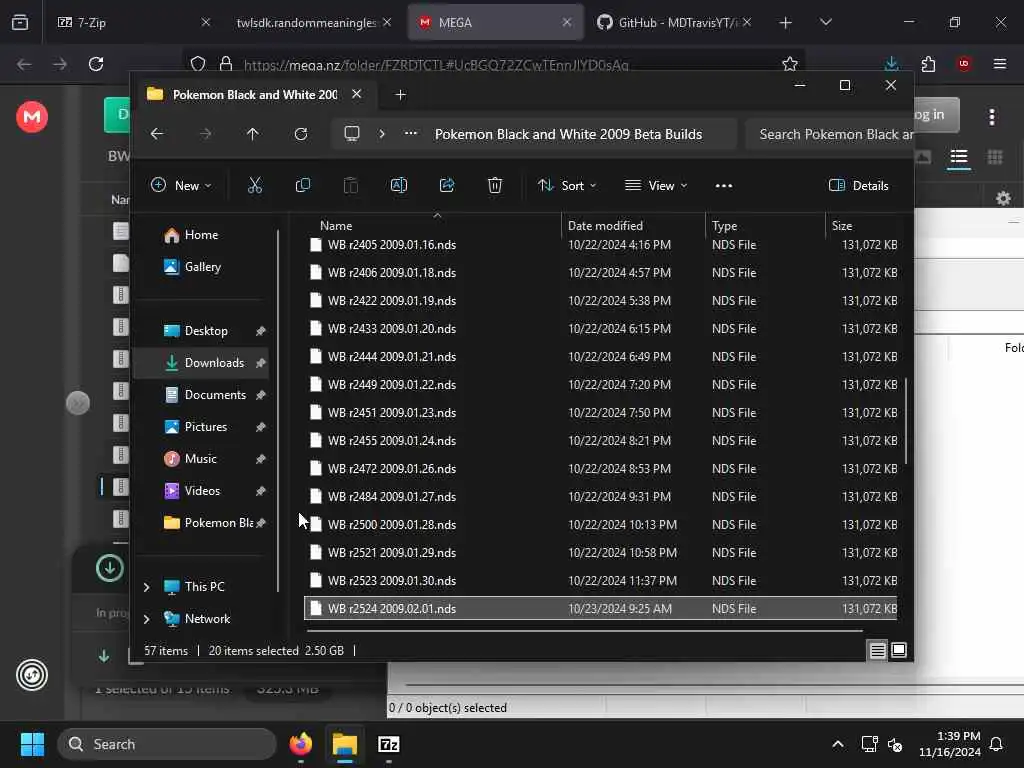The height and width of the screenshot is (768, 1024).
Task: Sort files by the Type column header
Action: click(724, 225)
